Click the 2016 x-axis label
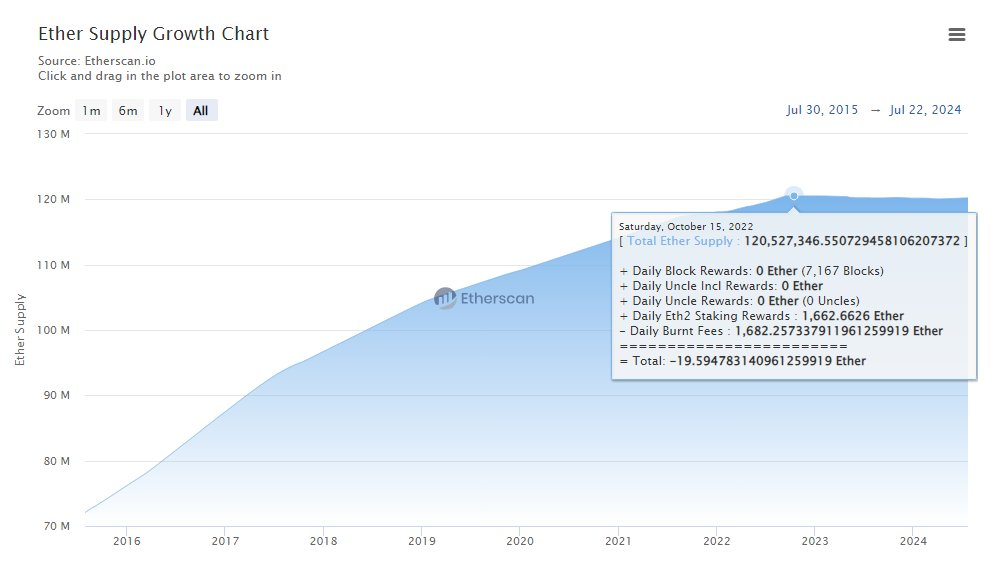 point(126,541)
